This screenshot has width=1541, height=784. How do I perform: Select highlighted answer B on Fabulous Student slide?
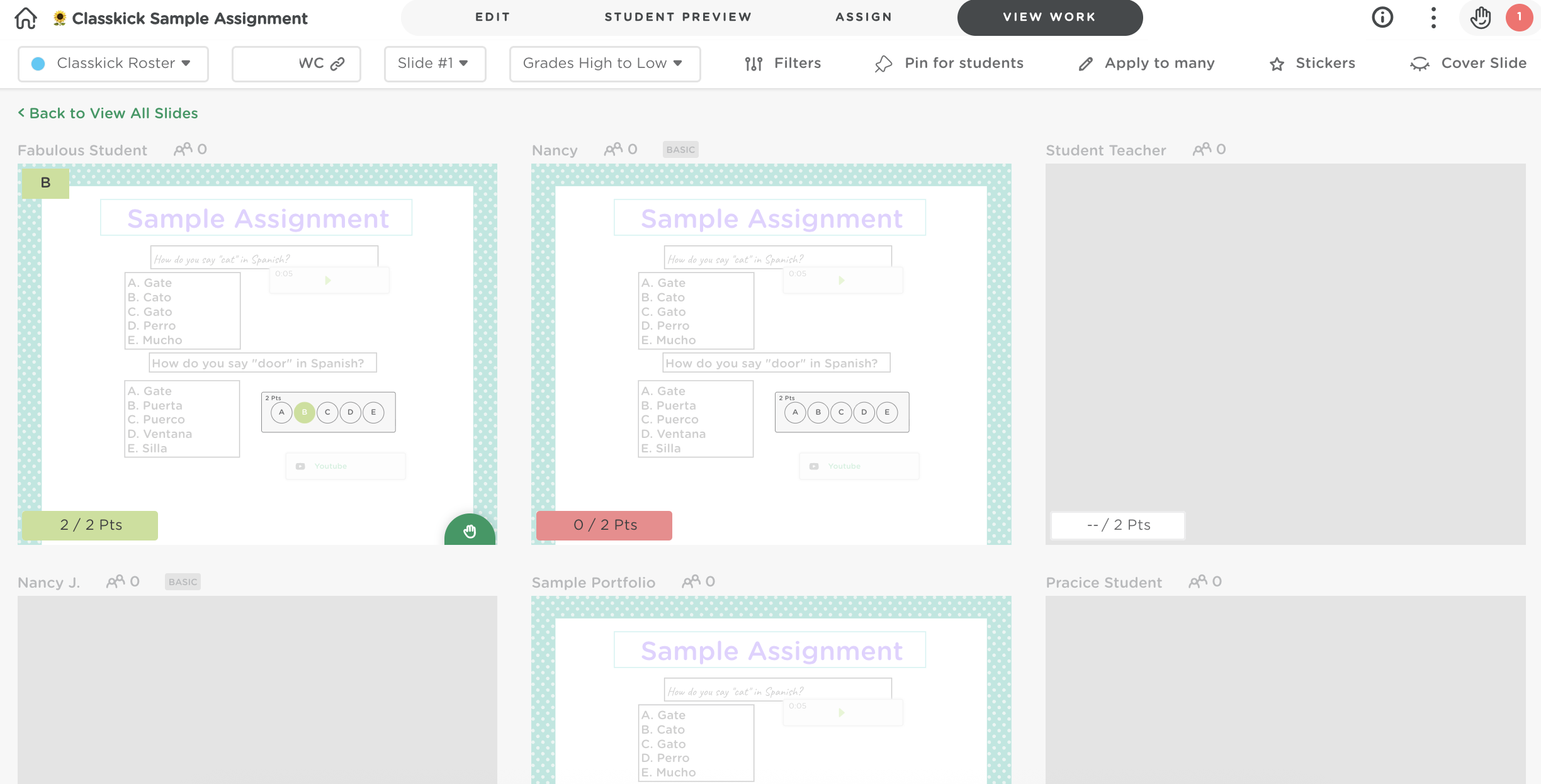point(305,412)
